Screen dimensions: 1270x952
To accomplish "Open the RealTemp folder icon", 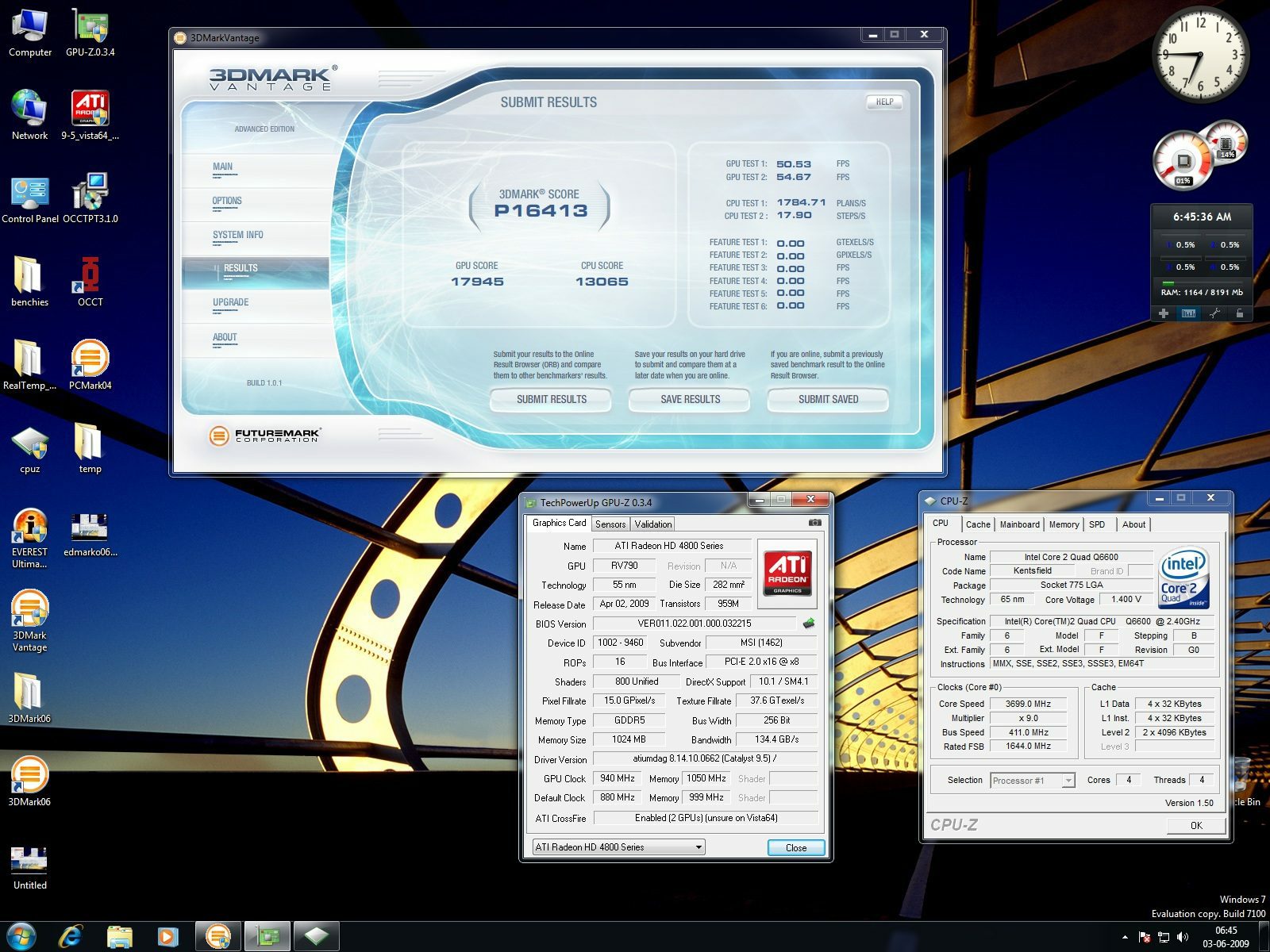I will (x=30, y=366).
